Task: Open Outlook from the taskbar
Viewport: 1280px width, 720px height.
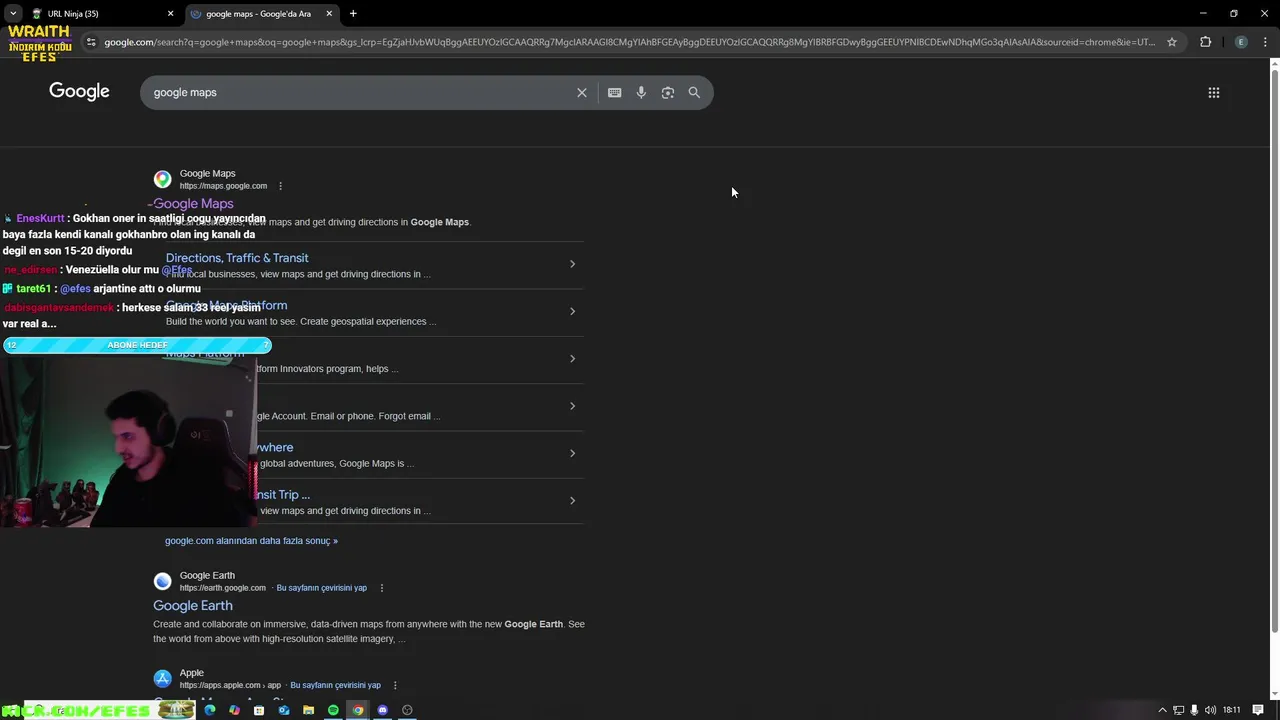Action: tap(284, 710)
